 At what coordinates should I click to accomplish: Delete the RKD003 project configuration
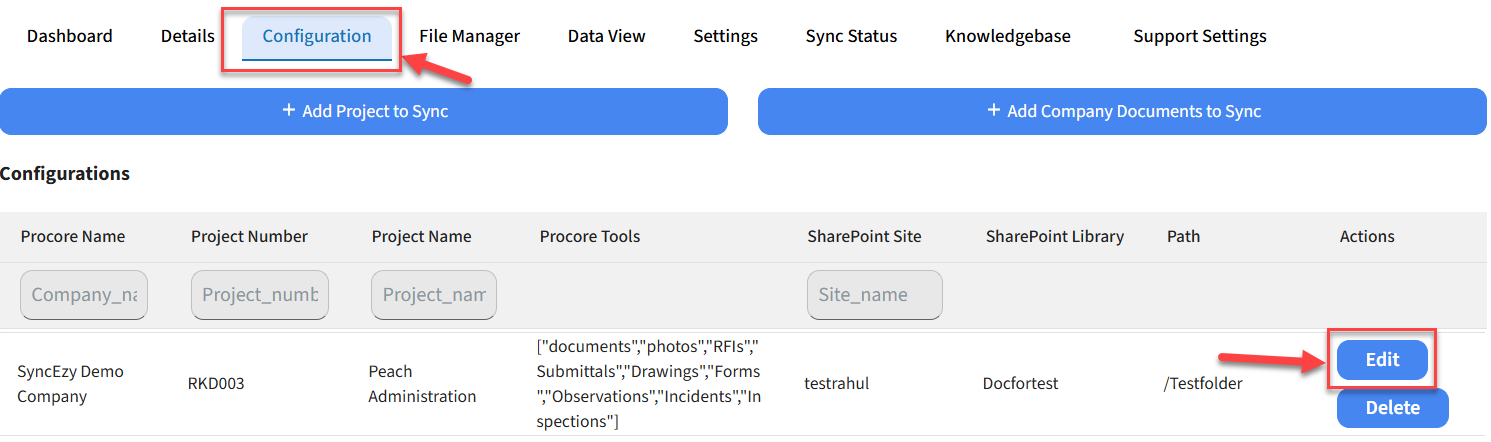[x=1392, y=407]
